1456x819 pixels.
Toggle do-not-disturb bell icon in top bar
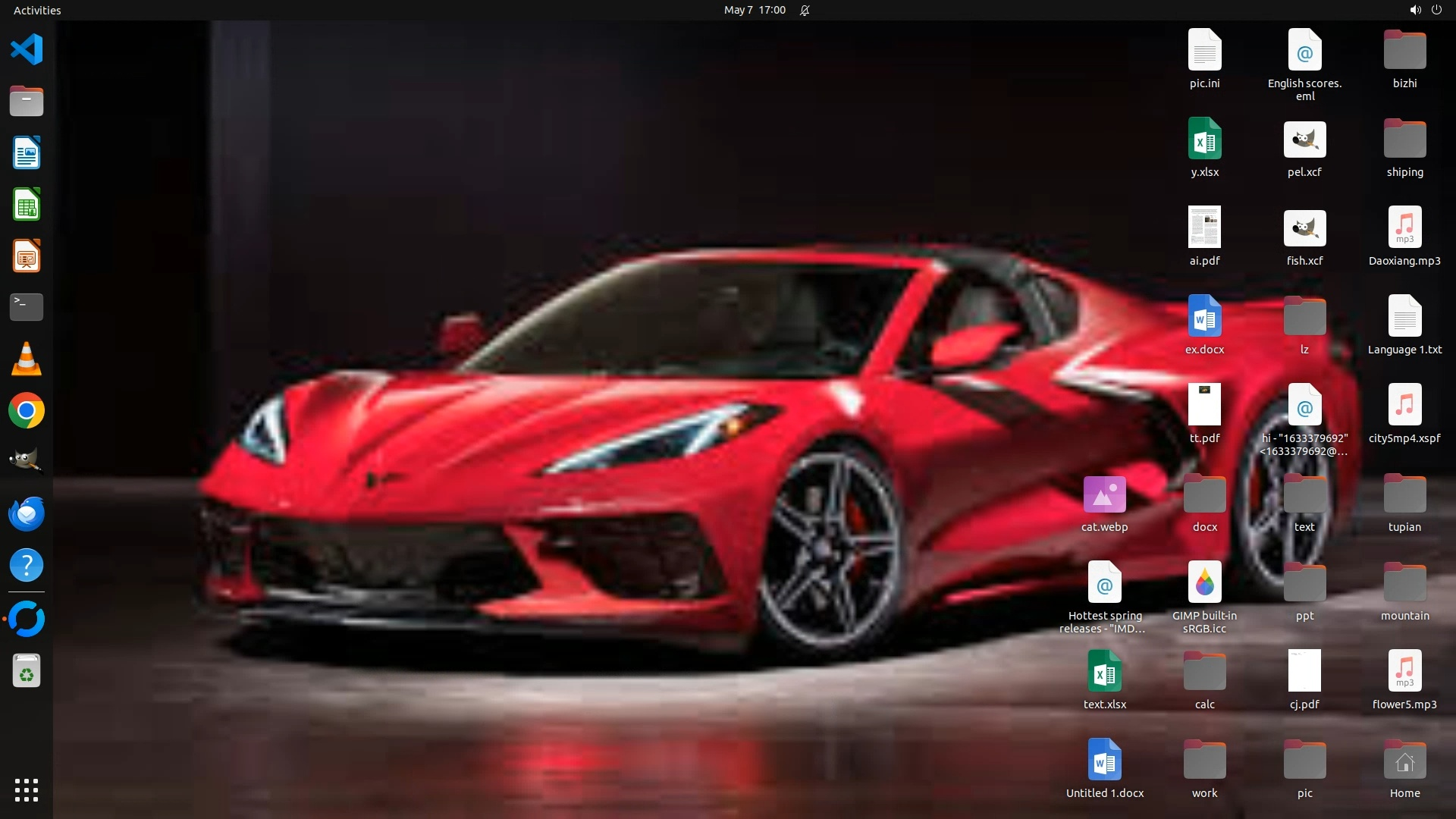805,10
